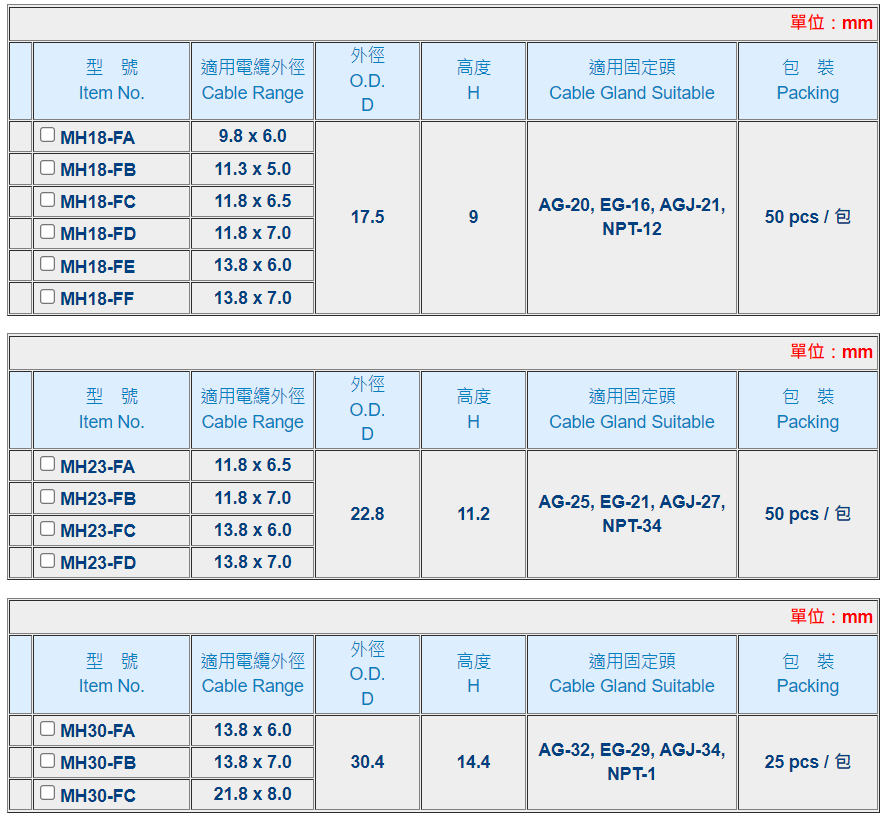Check the MH18-FA item checkbox
This screenshot has height=817, width=885.
[47, 135]
